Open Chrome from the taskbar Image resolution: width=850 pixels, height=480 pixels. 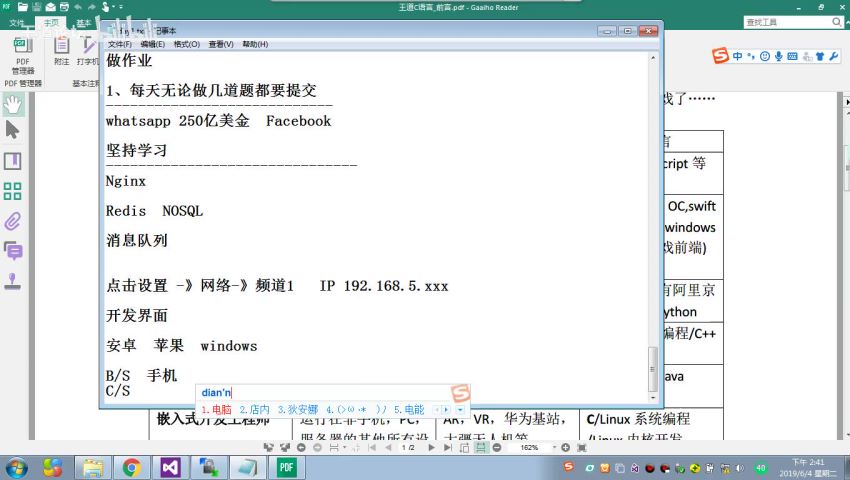click(x=131, y=467)
